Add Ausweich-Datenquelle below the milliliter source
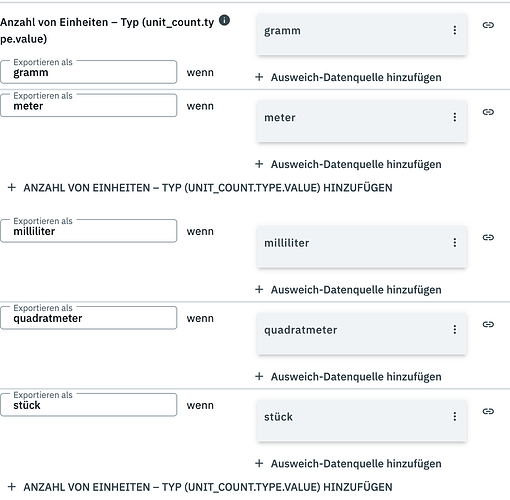This screenshot has height=500, width=510. point(348,290)
